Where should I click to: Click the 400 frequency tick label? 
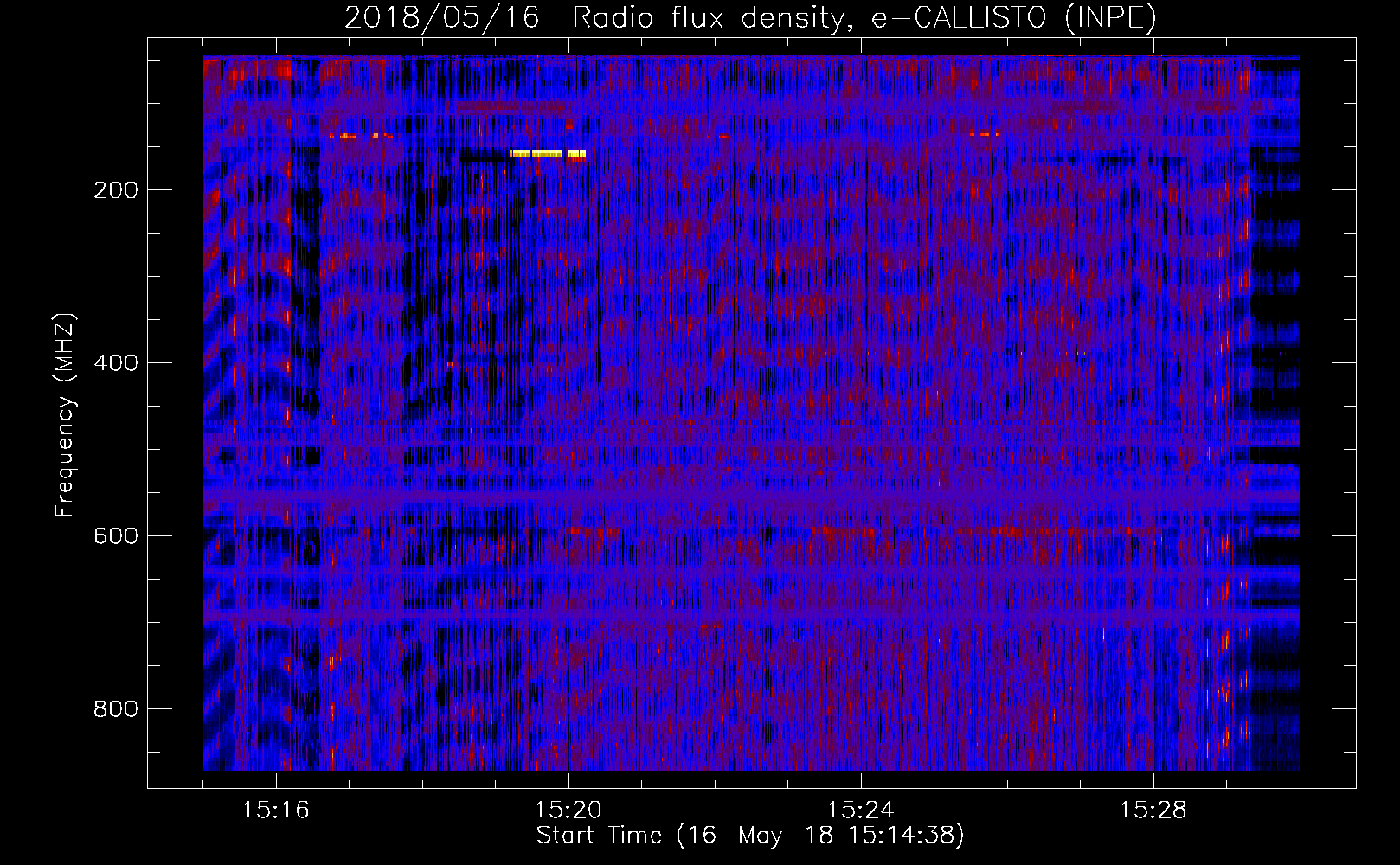[116, 363]
